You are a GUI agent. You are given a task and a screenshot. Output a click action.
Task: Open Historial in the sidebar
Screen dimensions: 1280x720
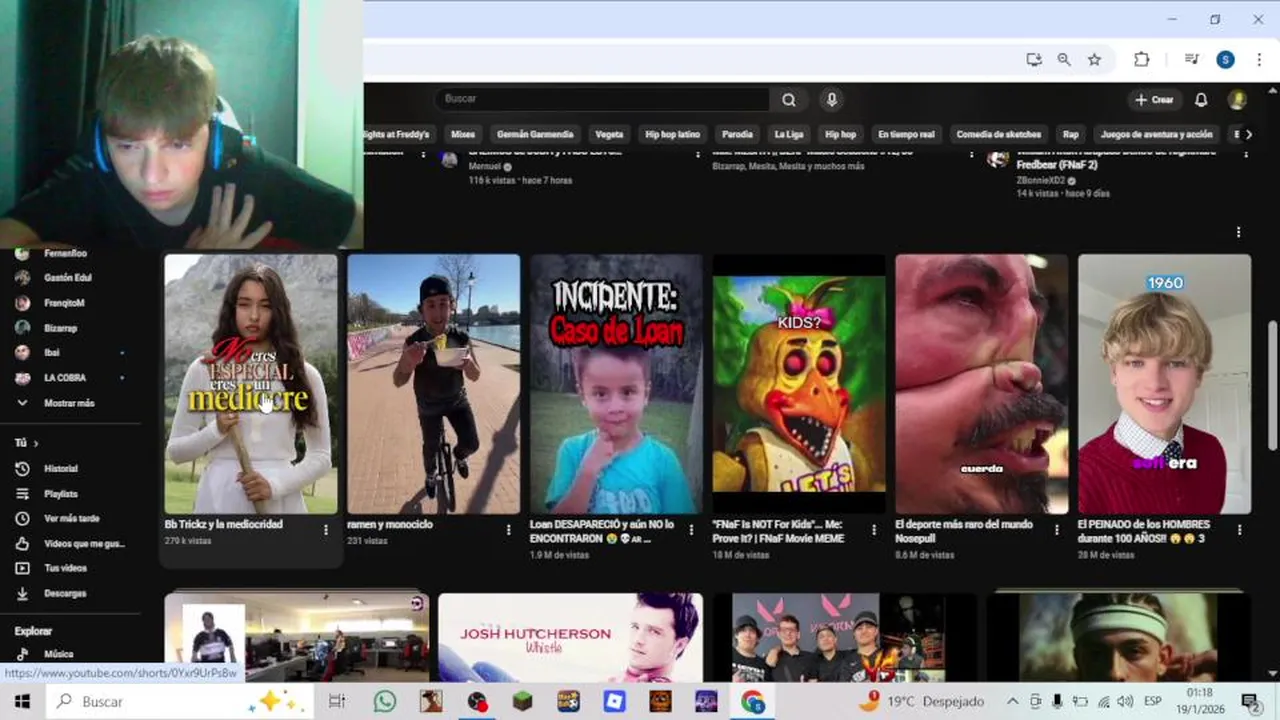(60, 469)
